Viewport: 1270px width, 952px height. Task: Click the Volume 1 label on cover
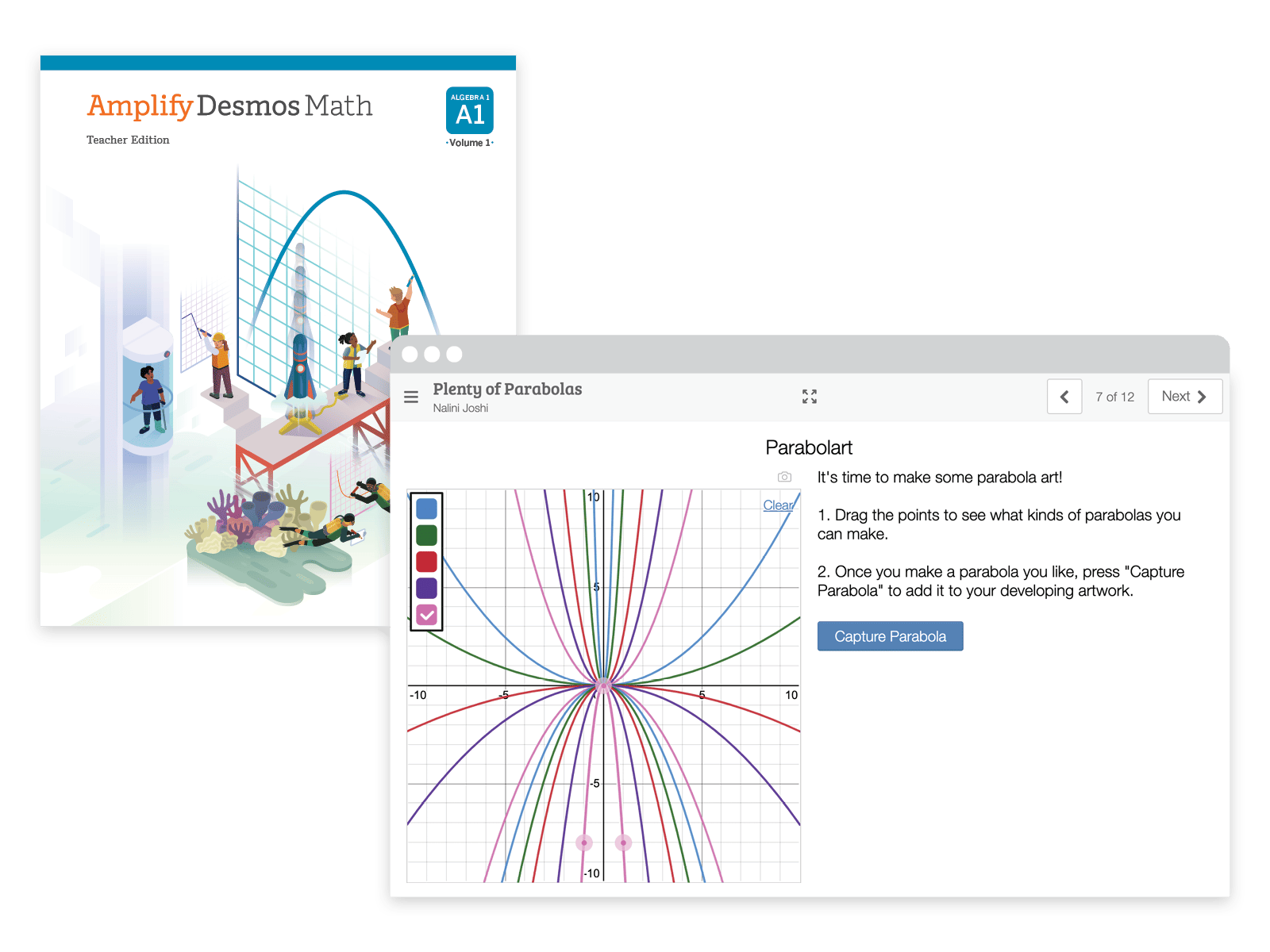click(x=470, y=143)
